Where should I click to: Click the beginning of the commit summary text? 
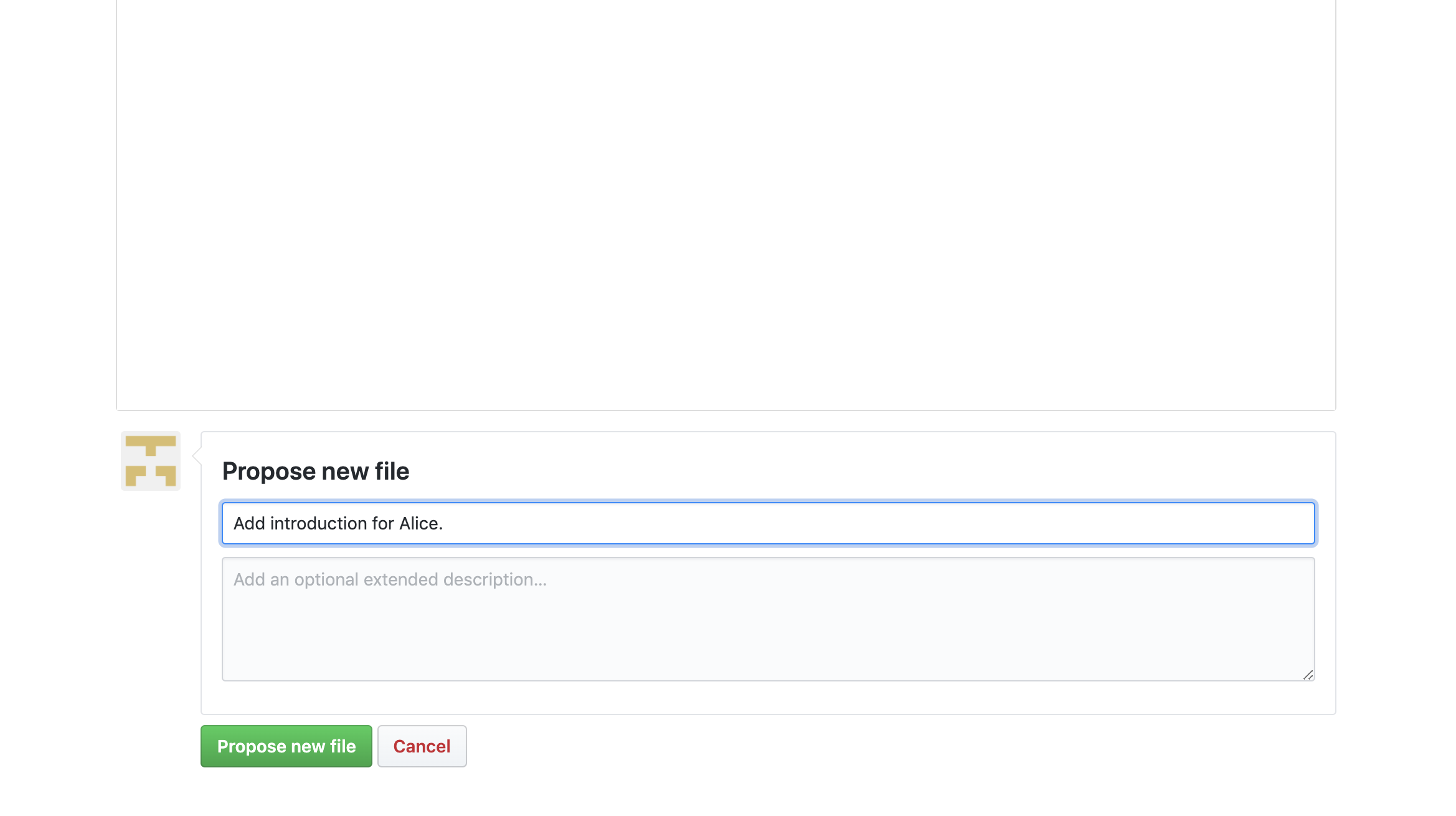[x=237, y=523]
